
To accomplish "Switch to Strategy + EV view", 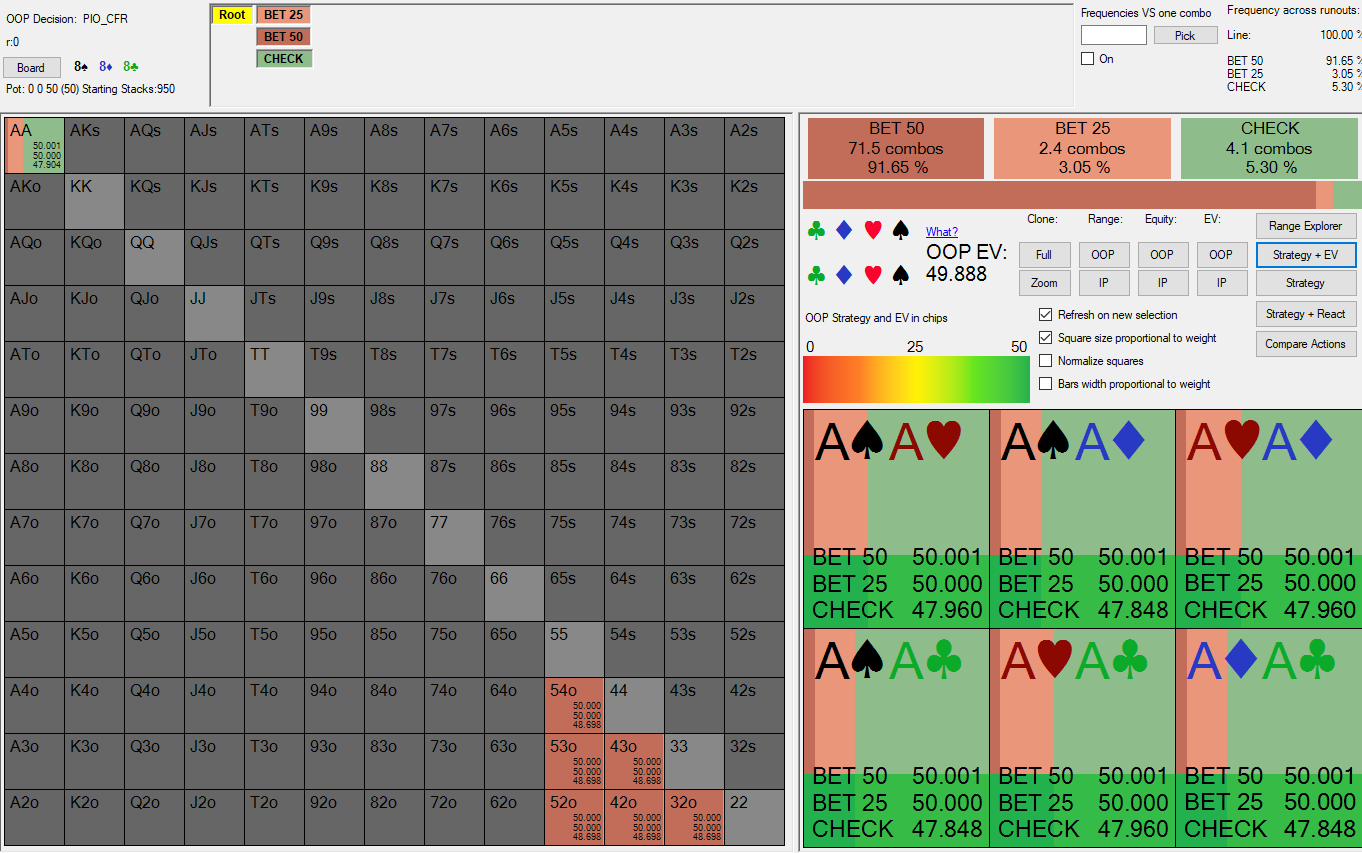I will point(1306,255).
